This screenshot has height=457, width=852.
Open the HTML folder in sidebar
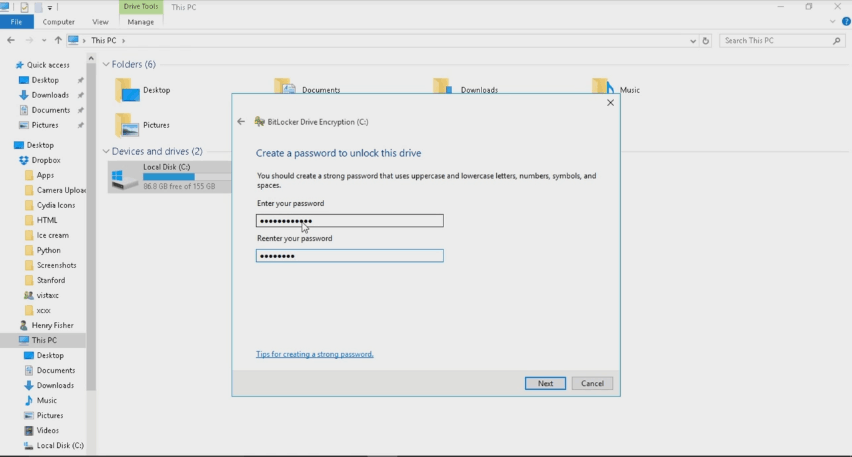(x=47, y=220)
